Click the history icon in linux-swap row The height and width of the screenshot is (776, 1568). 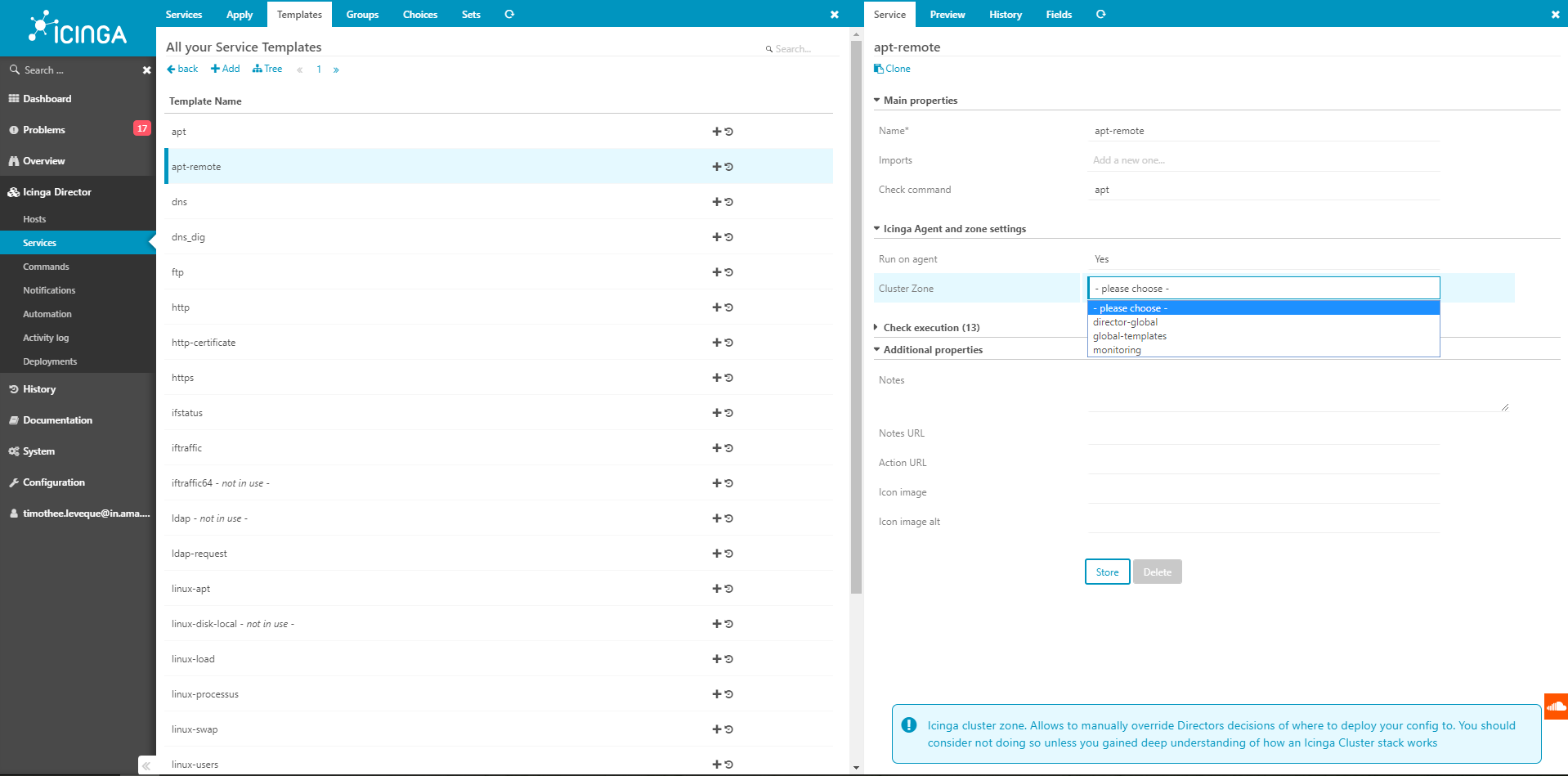728,729
